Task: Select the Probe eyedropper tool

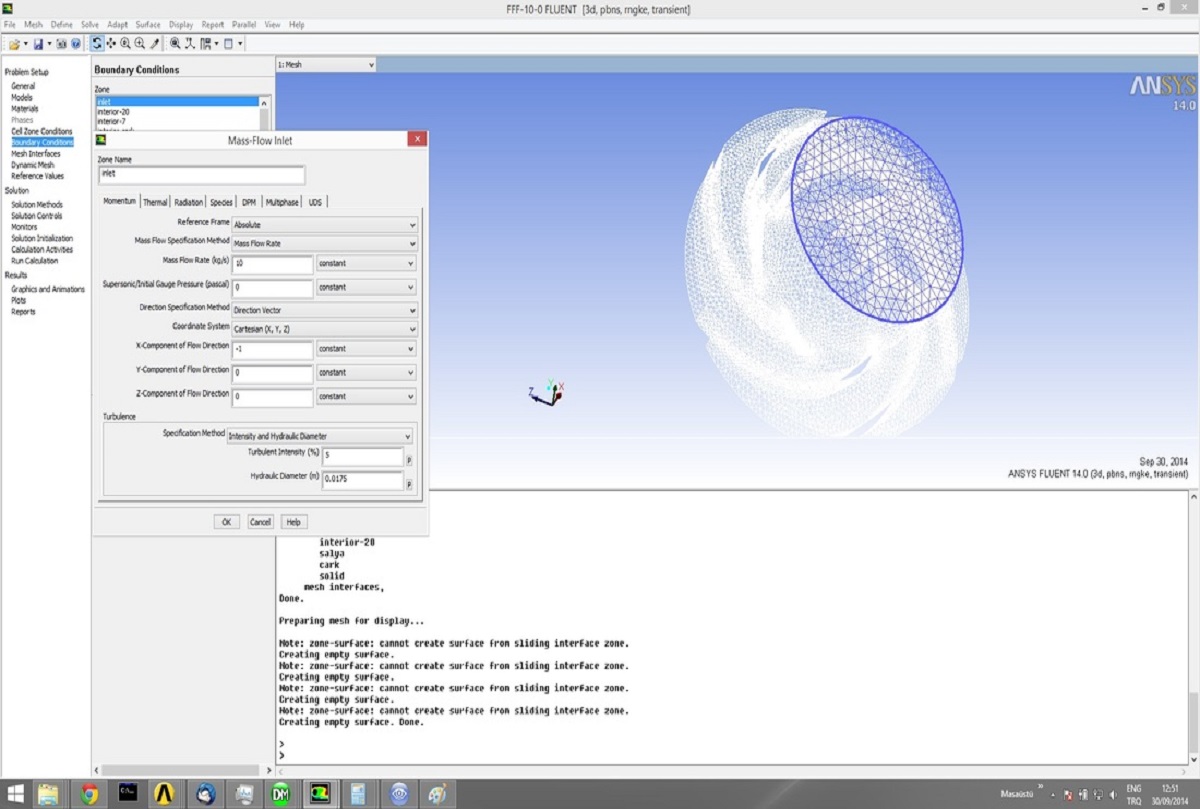Action: [x=155, y=44]
